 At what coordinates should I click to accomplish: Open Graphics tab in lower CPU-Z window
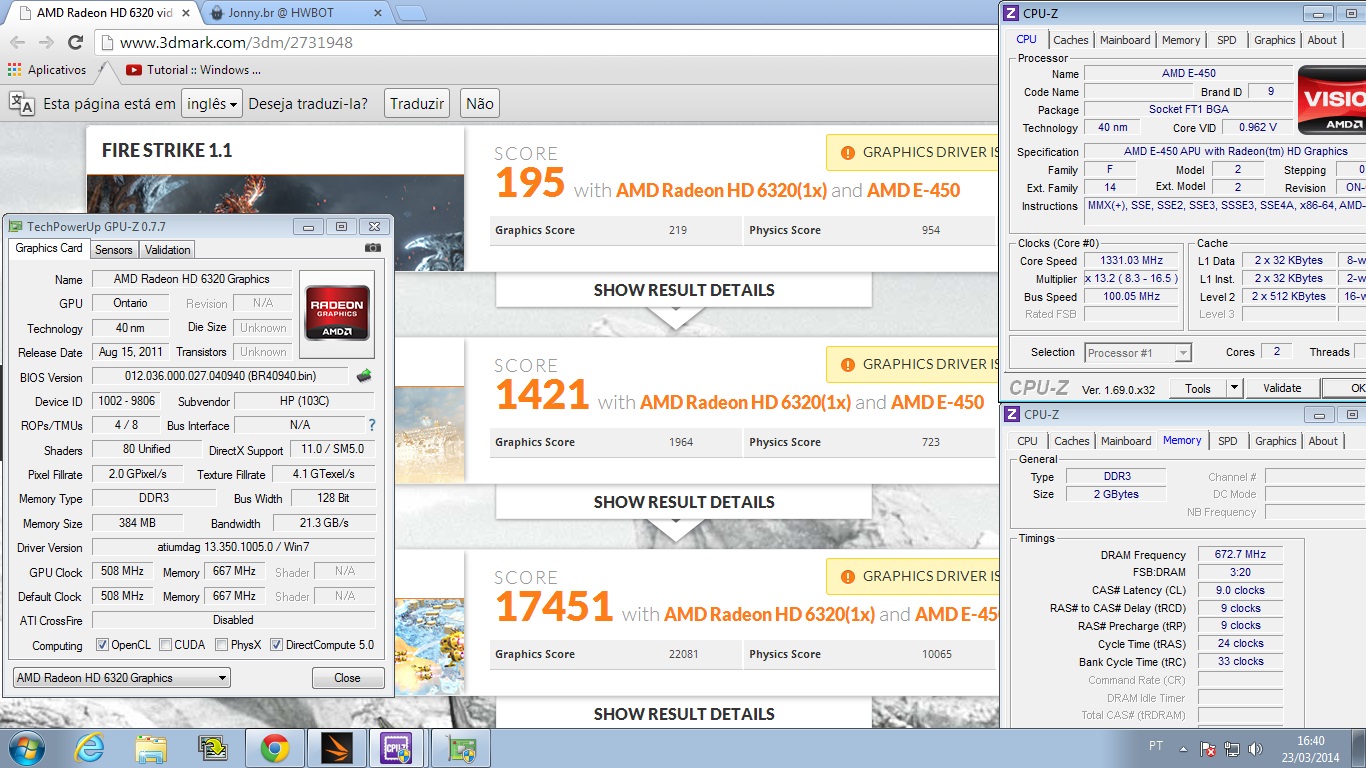[x=1275, y=441]
